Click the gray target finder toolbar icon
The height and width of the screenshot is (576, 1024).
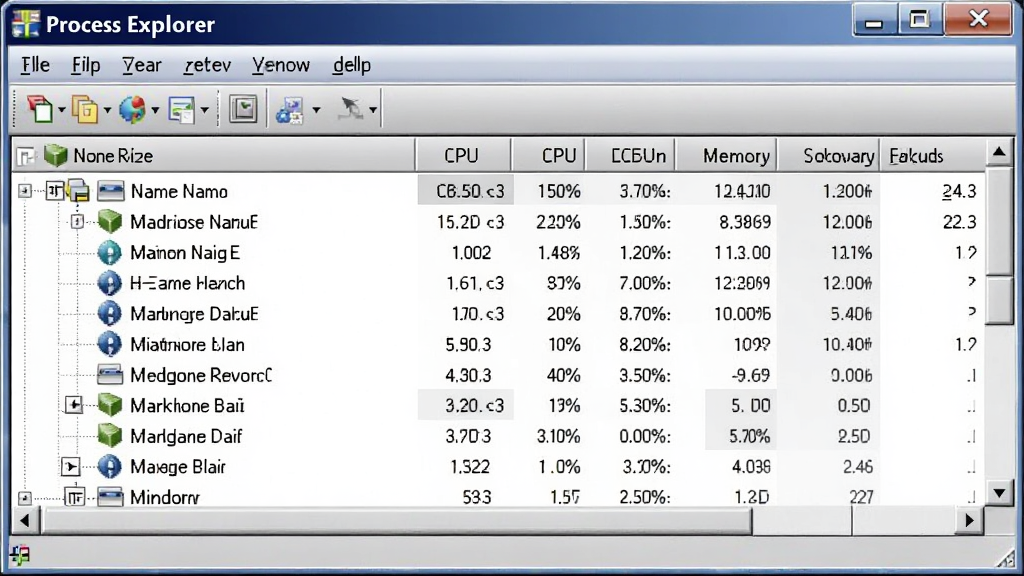coord(350,109)
